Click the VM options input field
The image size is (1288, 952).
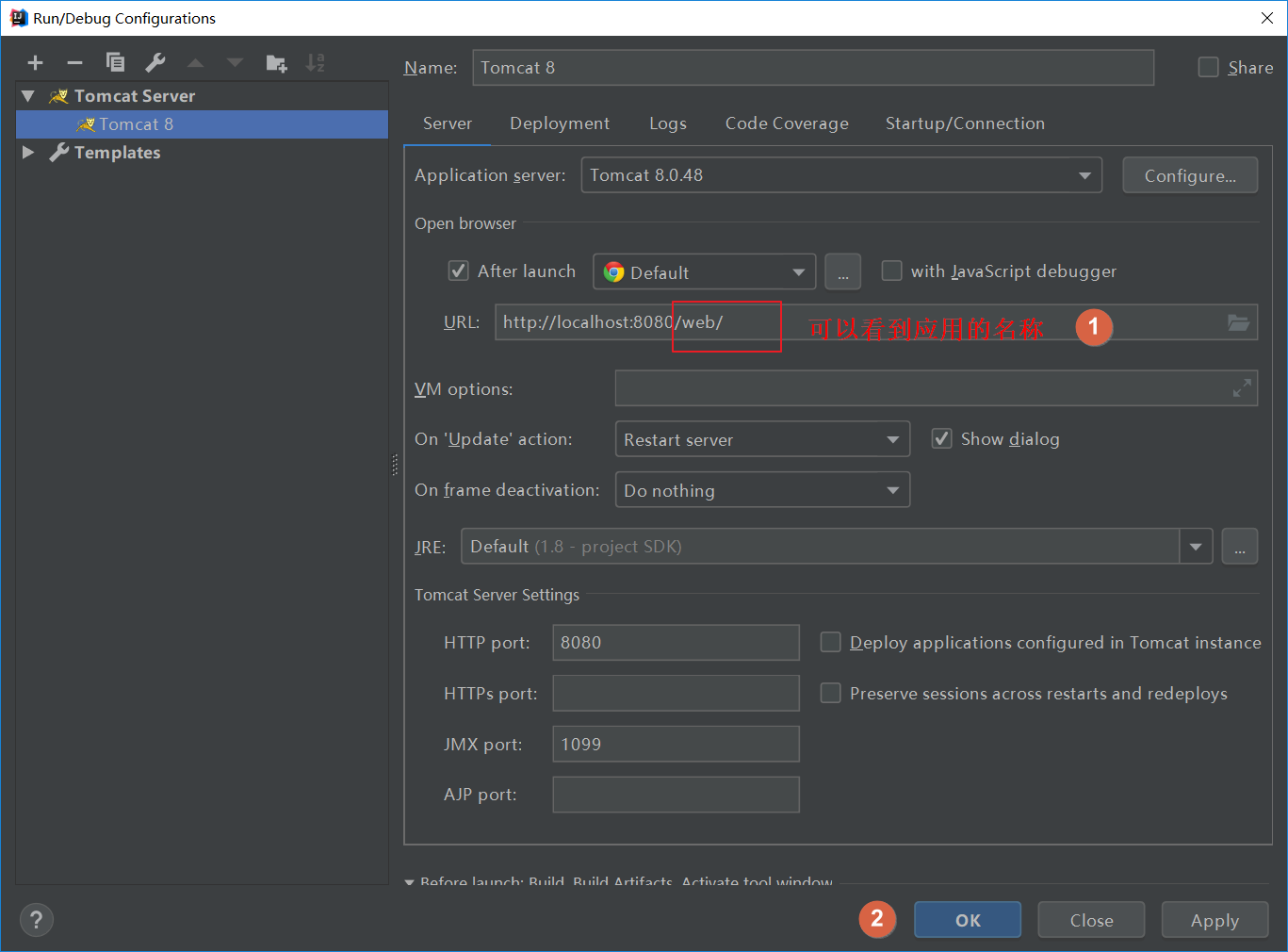click(x=937, y=387)
